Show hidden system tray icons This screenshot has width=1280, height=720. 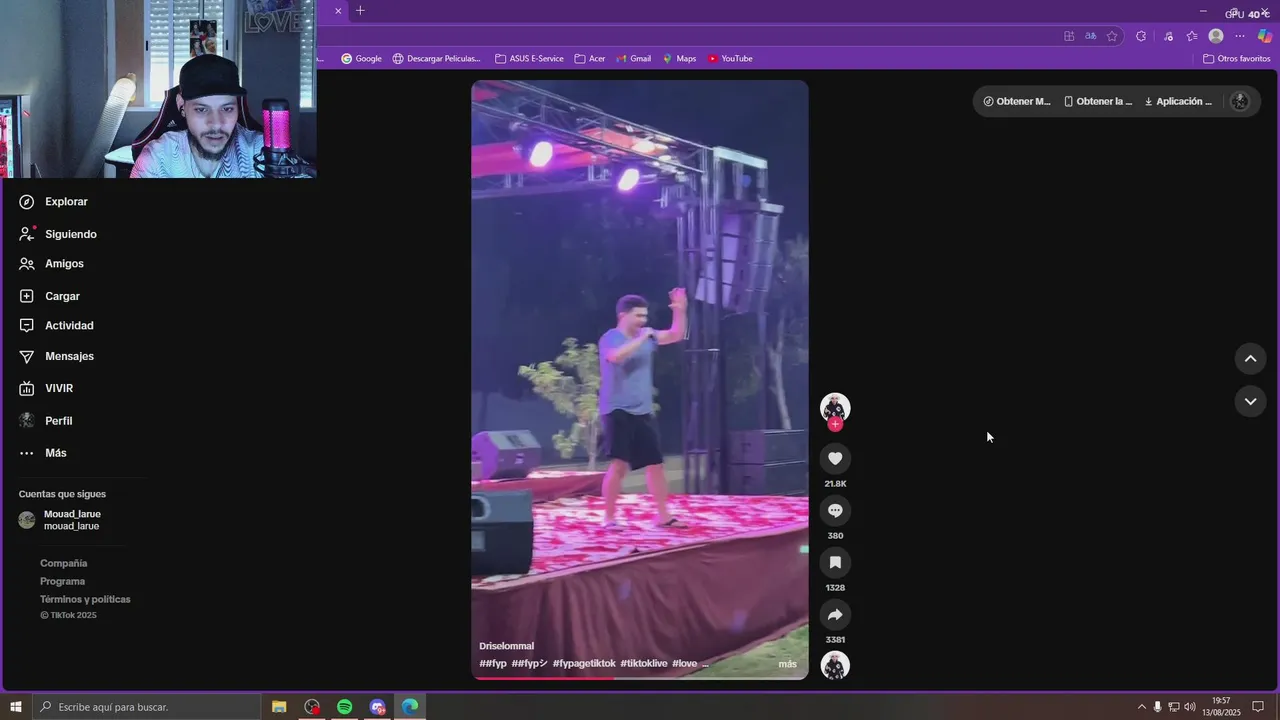(1142, 707)
